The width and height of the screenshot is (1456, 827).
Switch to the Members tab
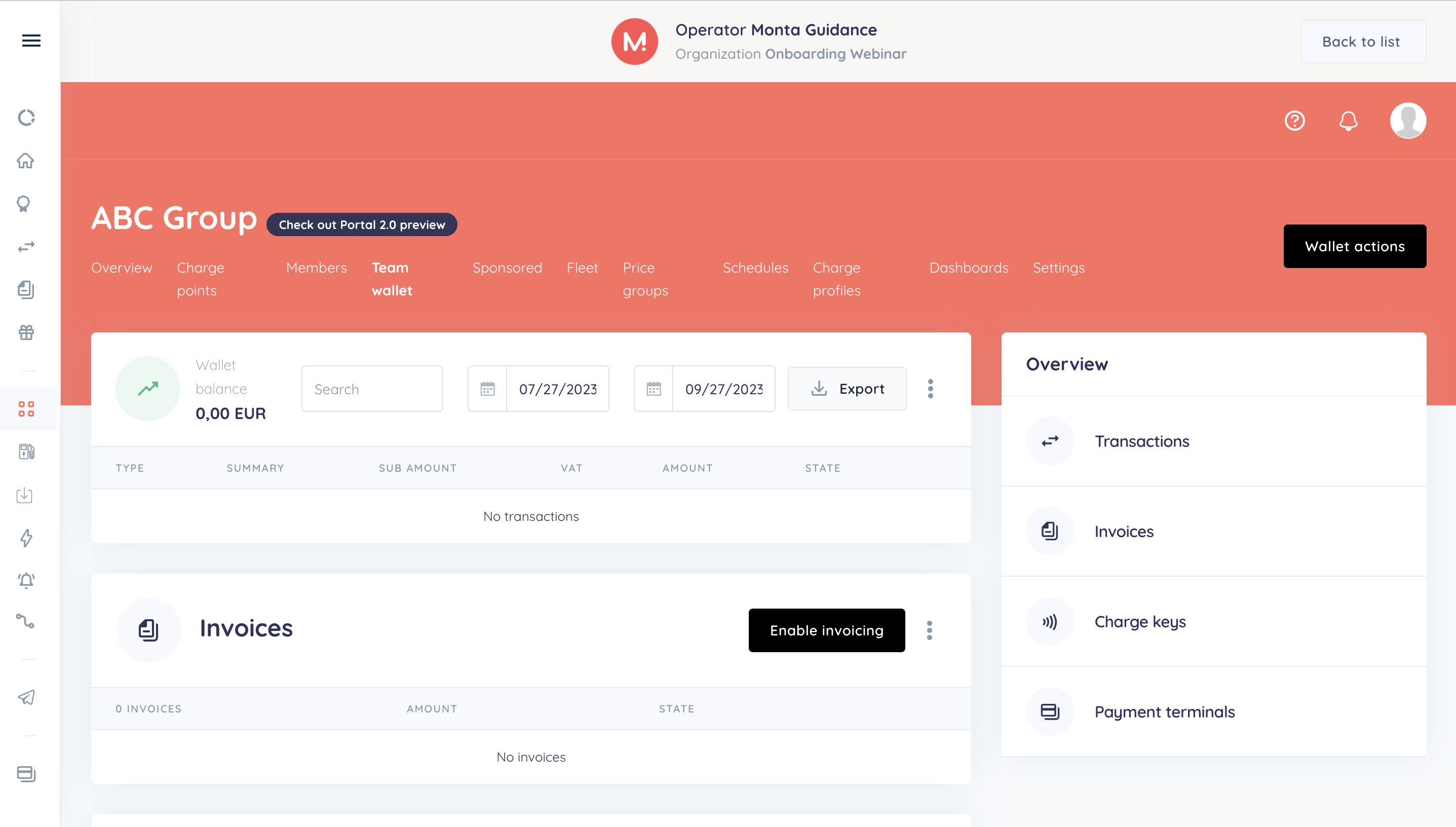coord(316,268)
